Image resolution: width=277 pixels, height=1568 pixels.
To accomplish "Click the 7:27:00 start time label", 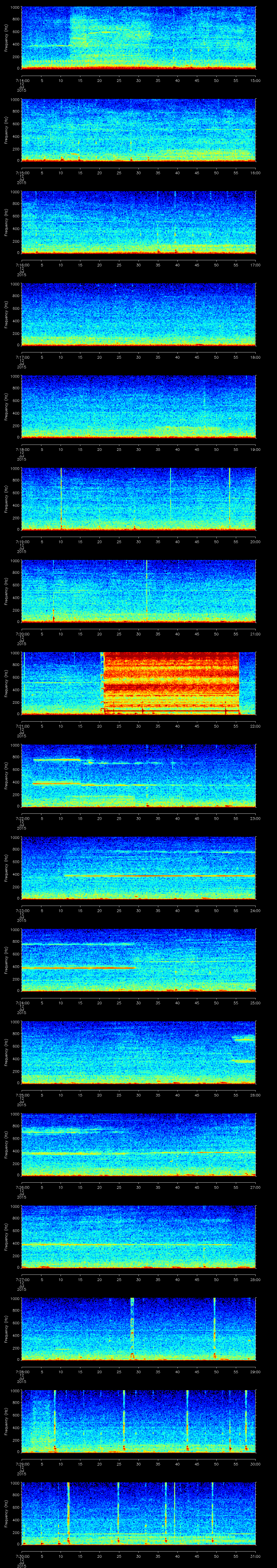I will click(x=22, y=1279).
